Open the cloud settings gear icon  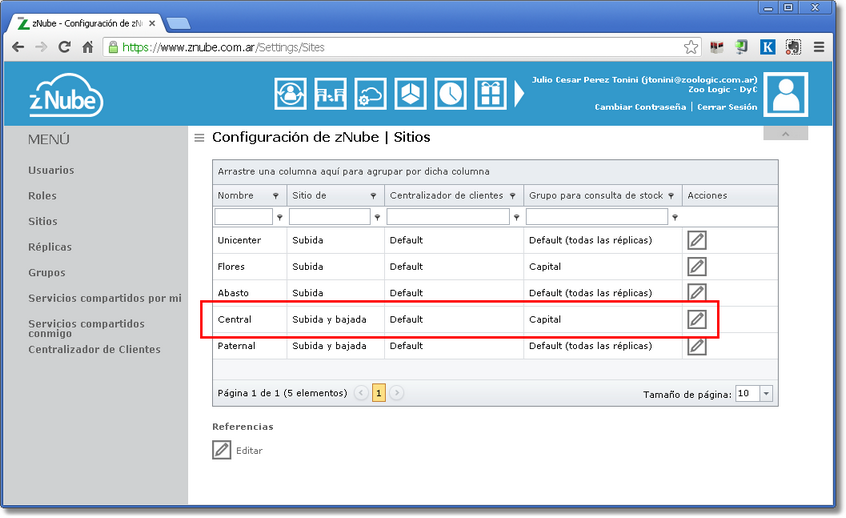coord(370,94)
